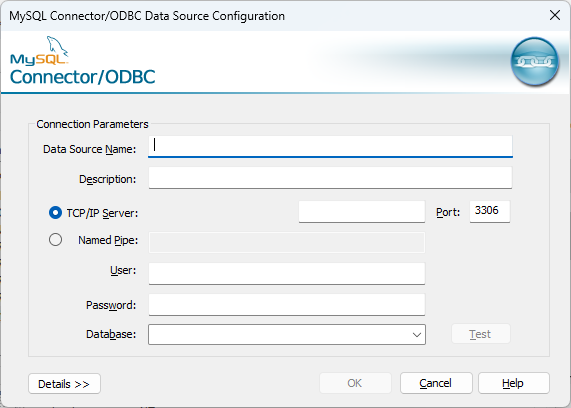Click the User input field

[x=287, y=274]
